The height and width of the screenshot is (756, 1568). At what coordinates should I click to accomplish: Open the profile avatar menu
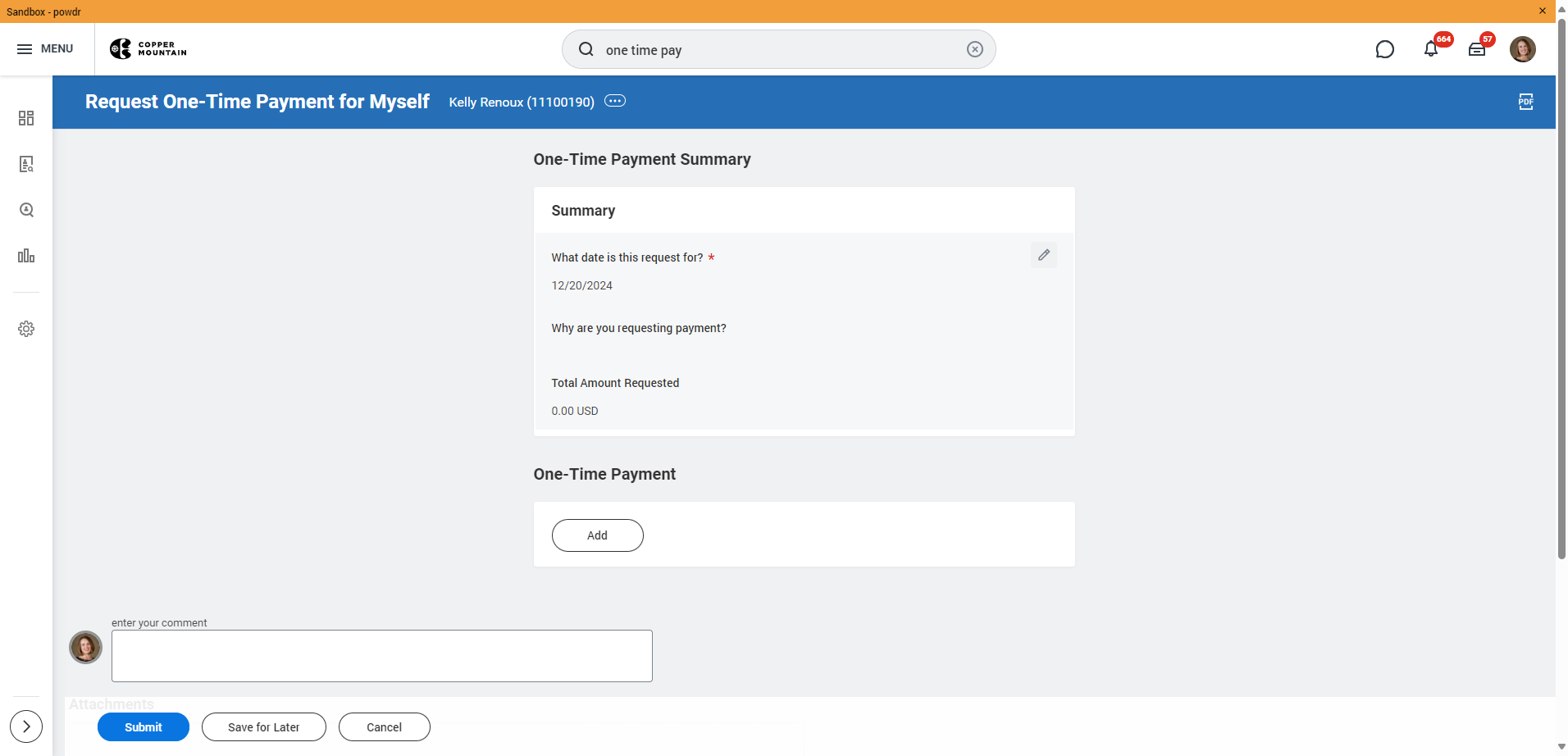[1523, 49]
